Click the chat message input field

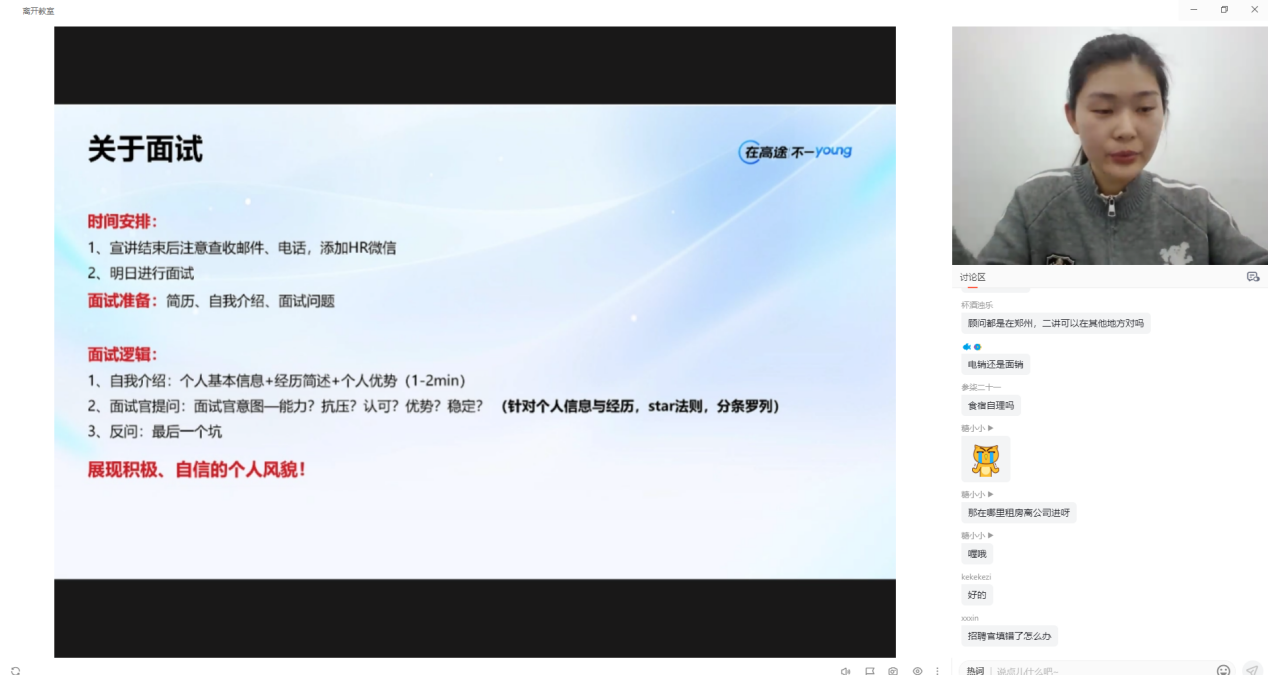[1100, 671]
